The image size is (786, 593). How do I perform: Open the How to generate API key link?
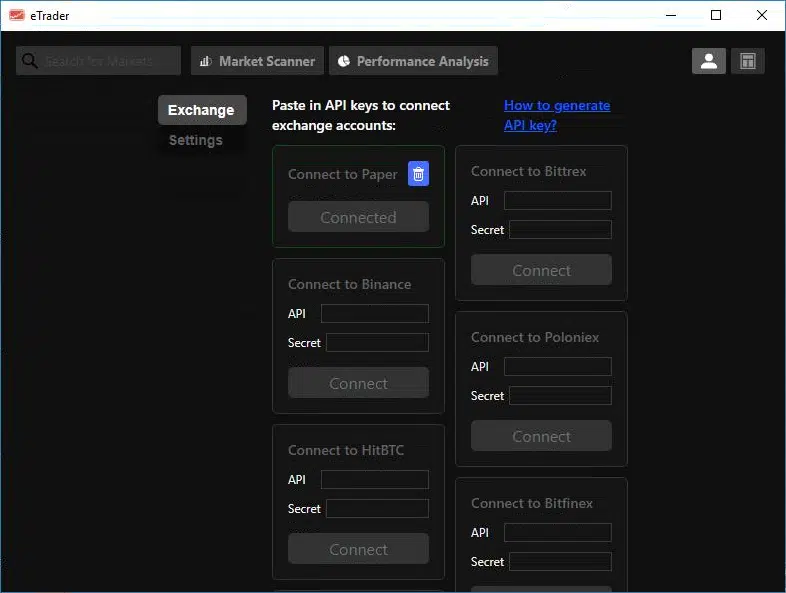point(556,115)
